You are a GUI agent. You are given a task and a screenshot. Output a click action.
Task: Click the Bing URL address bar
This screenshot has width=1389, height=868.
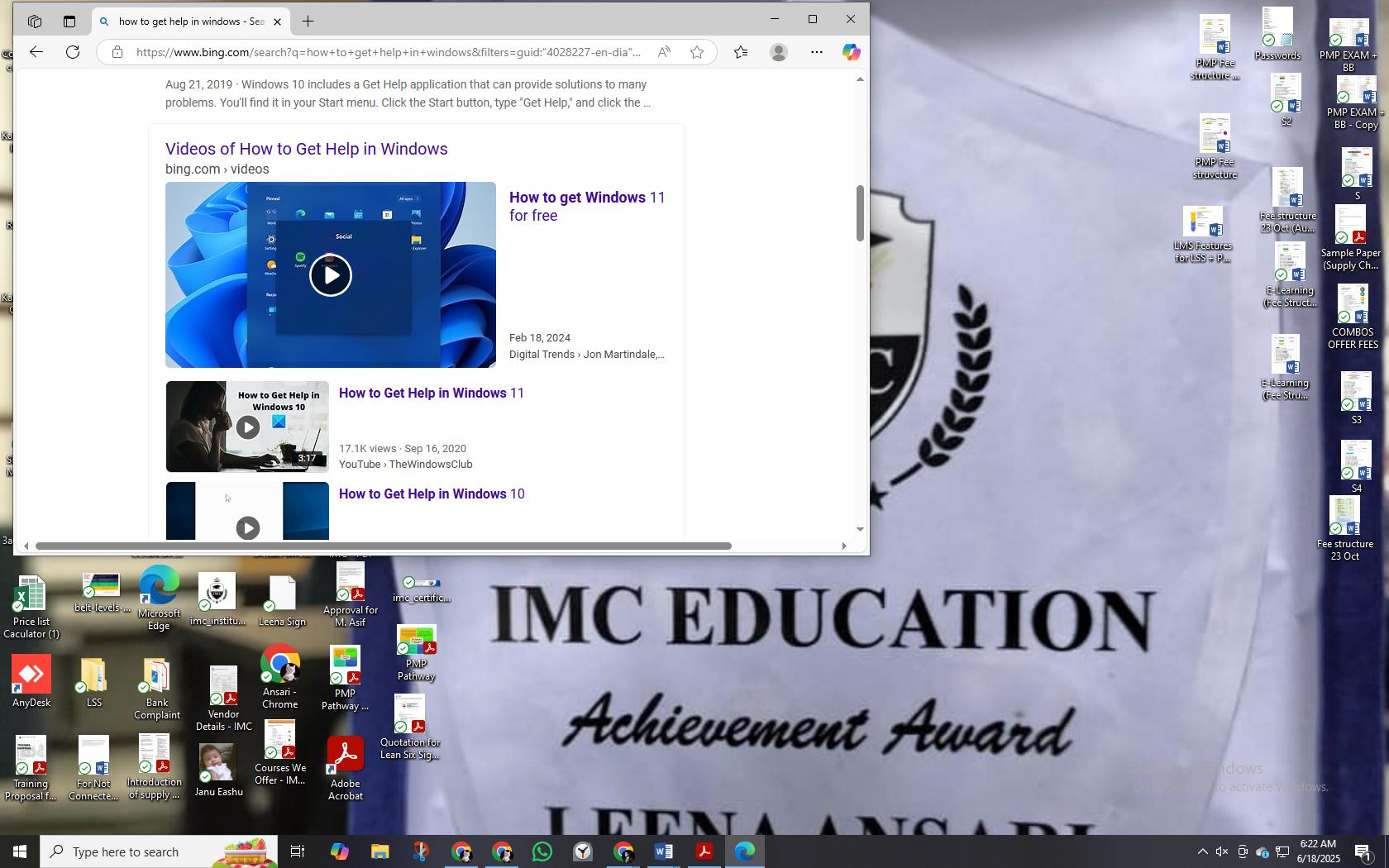(x=389, y=52)
